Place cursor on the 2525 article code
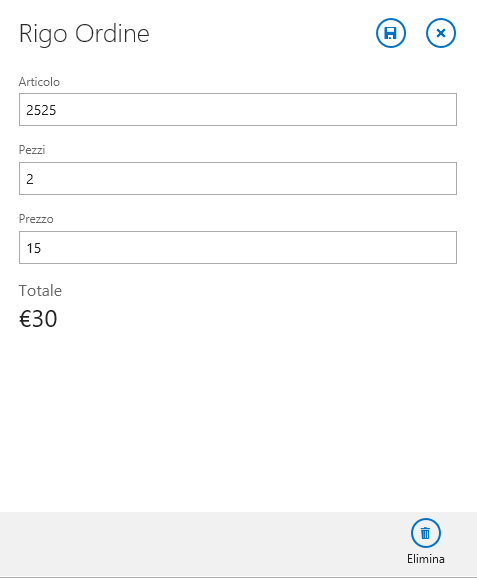The width and height of the screenshot is (477, 578). click(x=41, y=110)
